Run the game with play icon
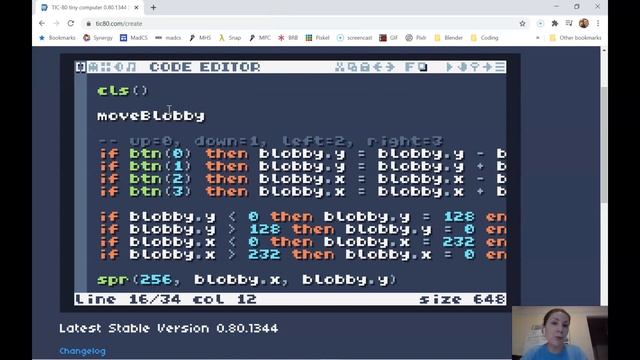Image resolution: width=640 pixels, height=360 pixels. [x=449, y=67]
